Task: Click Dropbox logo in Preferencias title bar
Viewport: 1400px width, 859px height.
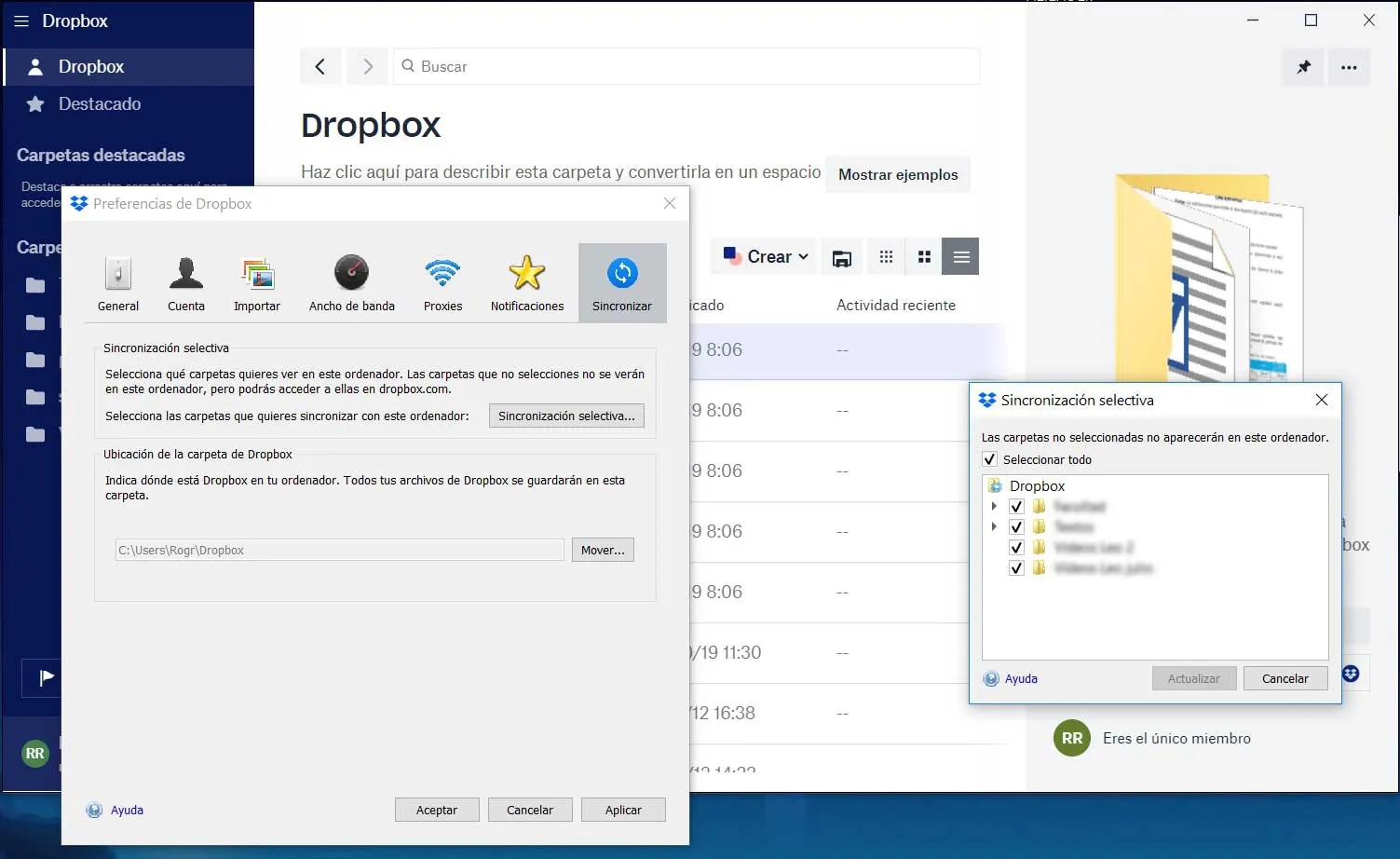Action: click(x=79, y=203)
